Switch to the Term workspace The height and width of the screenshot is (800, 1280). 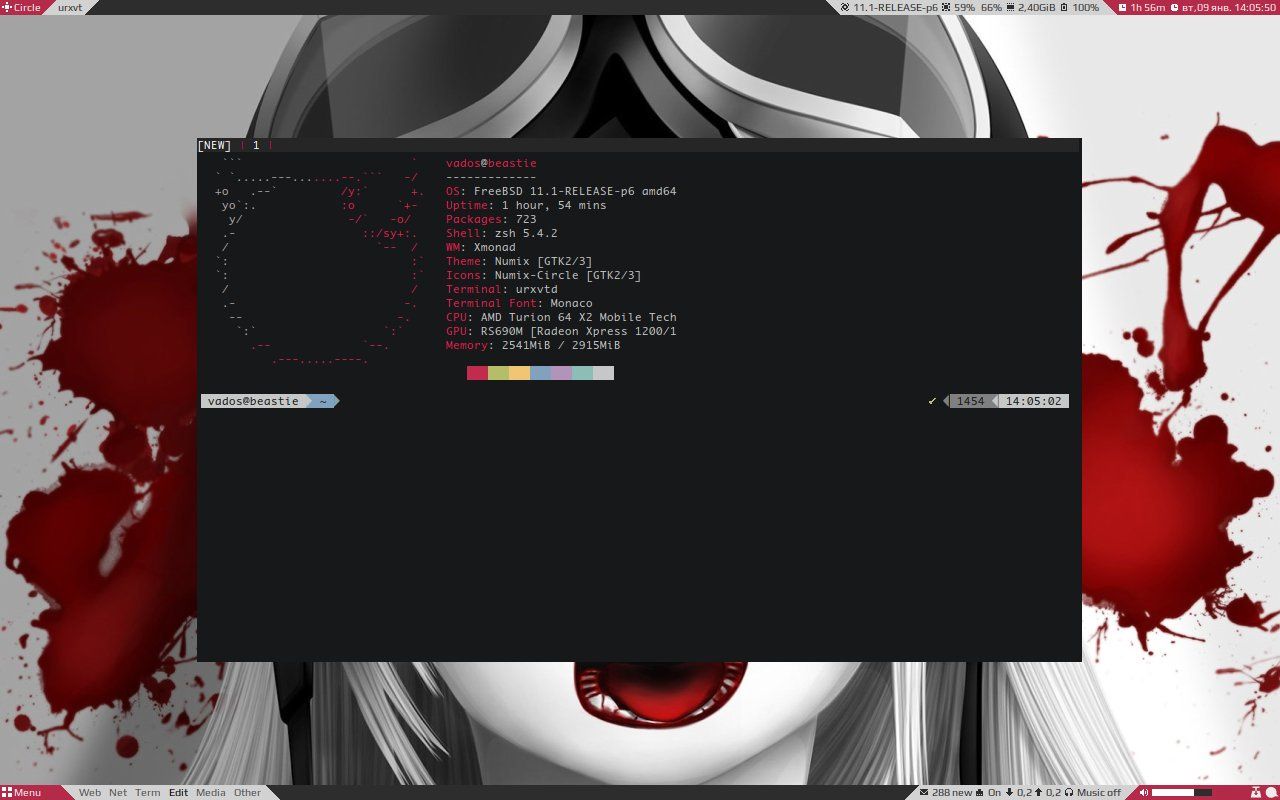[x=147, y=792]
